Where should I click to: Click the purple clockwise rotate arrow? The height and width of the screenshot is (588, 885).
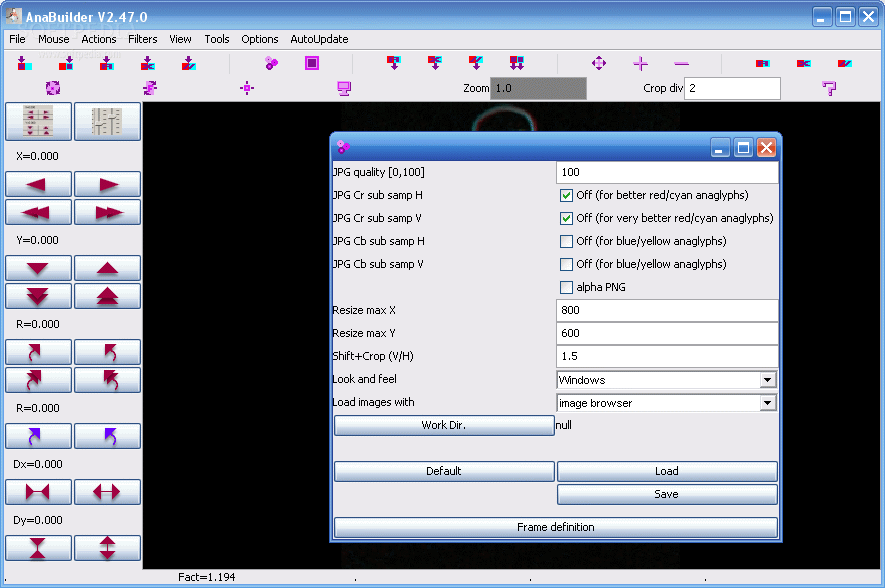coord(38,436)
